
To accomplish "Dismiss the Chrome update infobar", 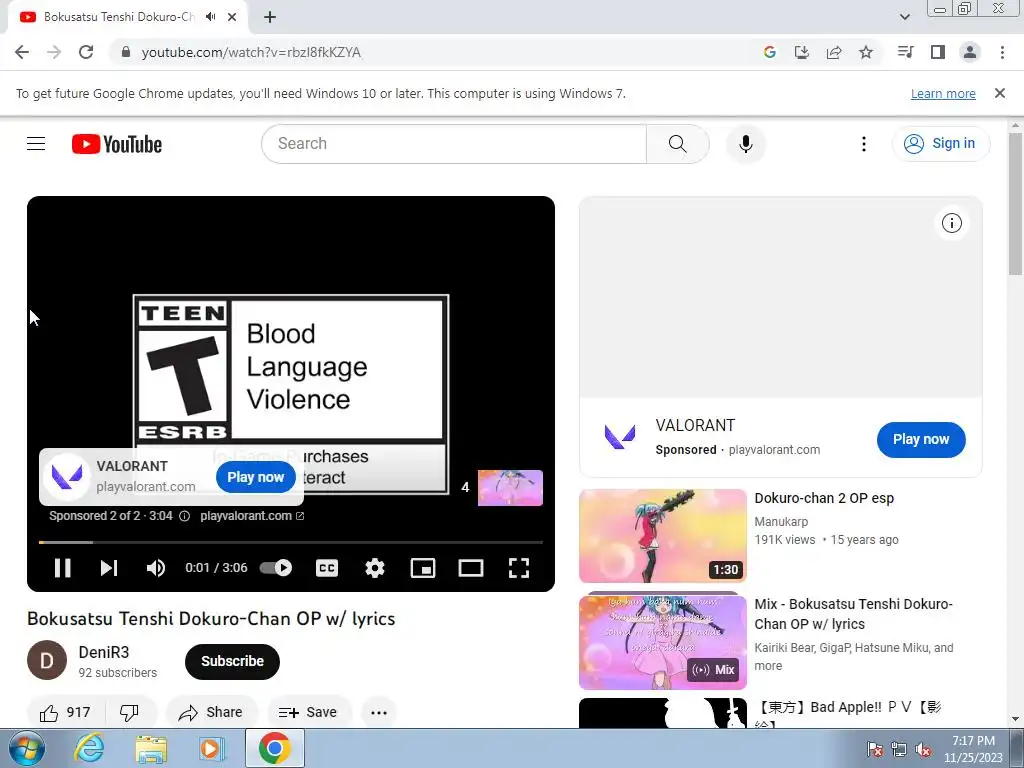I will click(x=1000, y=93).
